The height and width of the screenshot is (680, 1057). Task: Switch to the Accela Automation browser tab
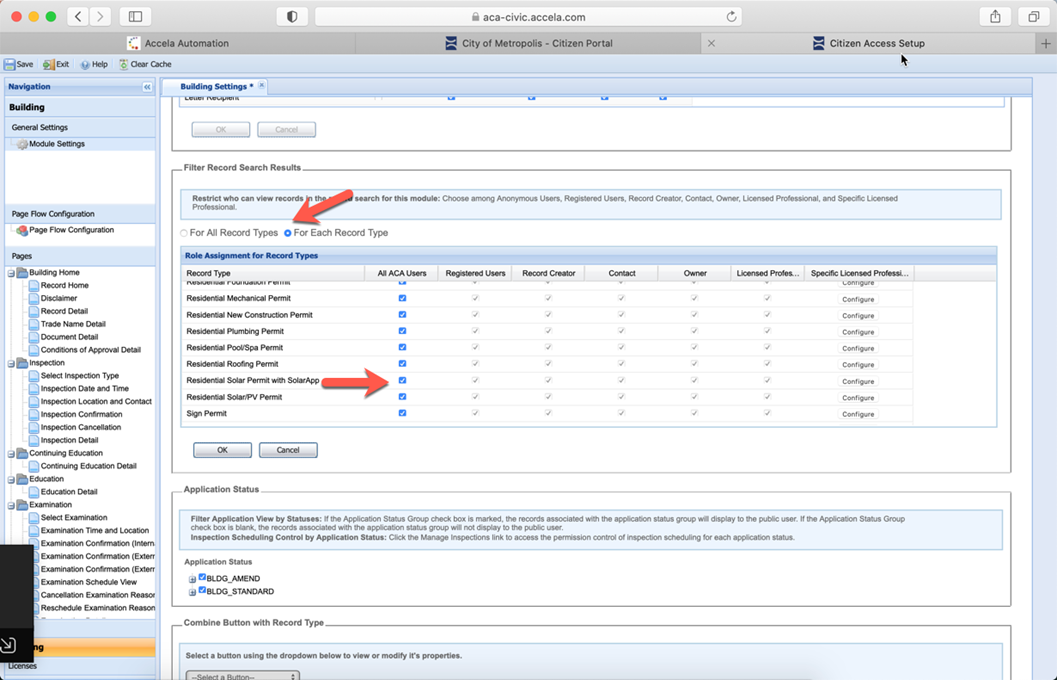(179, 43)
